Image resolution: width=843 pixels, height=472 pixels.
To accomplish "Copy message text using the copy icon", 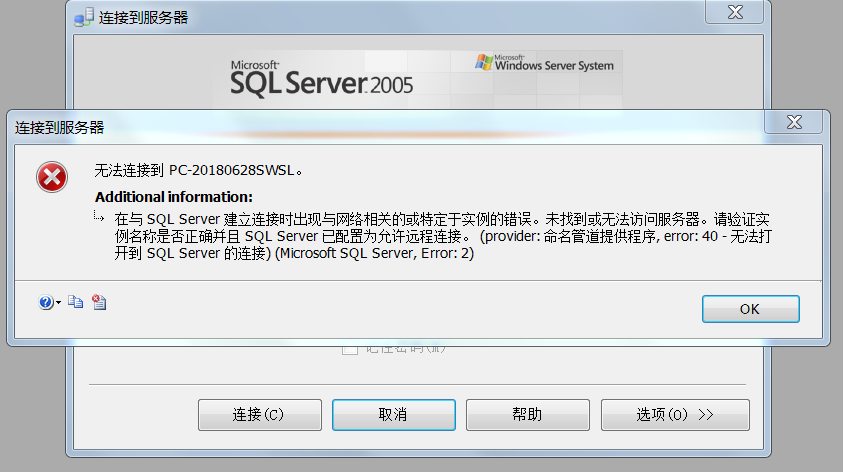I will click(75, 302).
